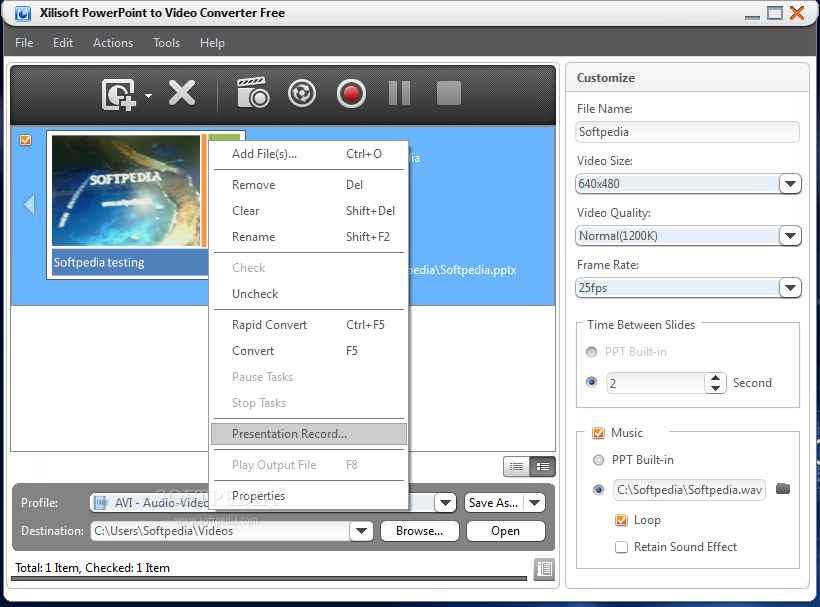Screen dimensions: 820x607
Task: Click the previous slide left arrow
Action: (x=29, y=204)
